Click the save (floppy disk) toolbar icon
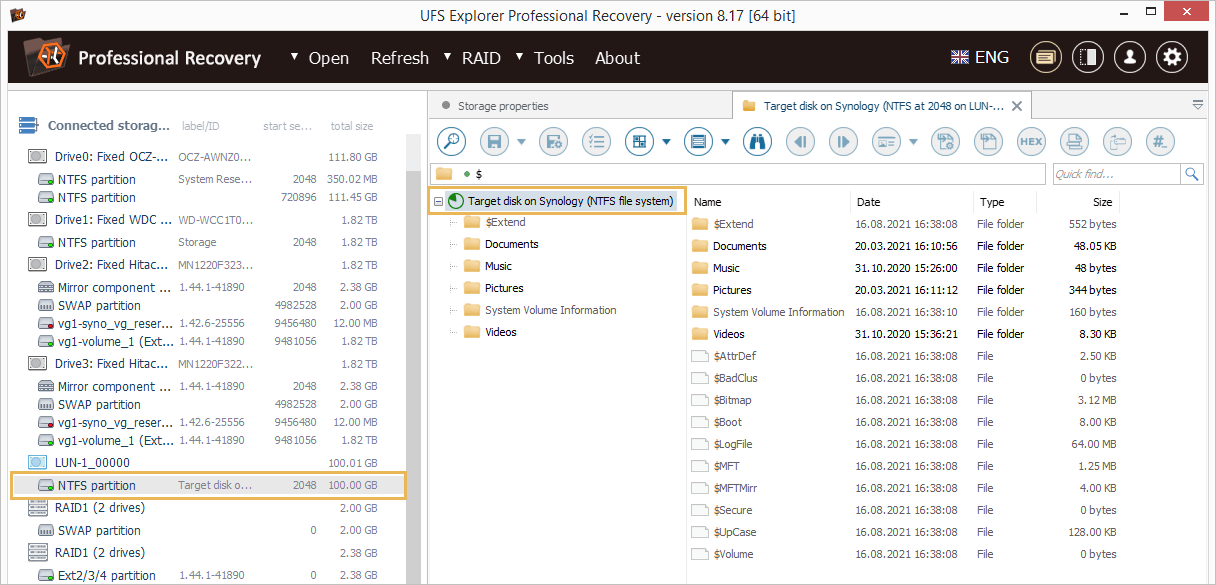The width and height of the screenshot is (1216, 585). (x=495, y=142)
